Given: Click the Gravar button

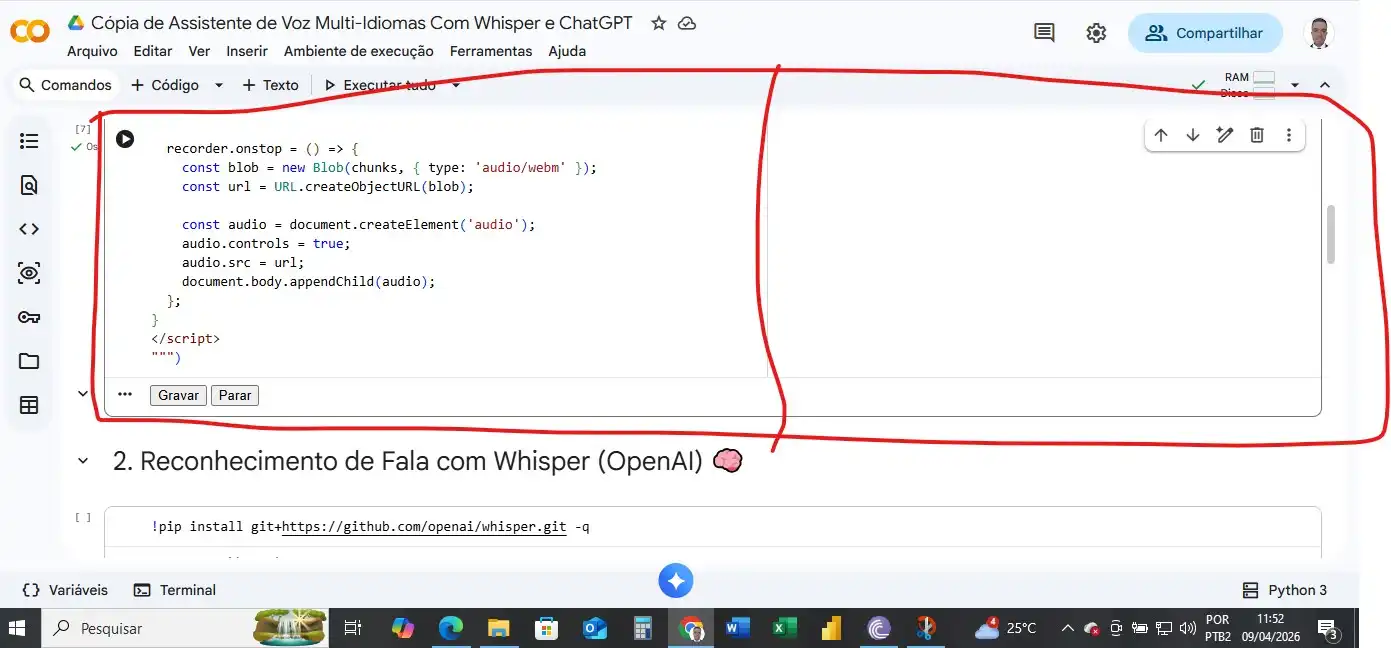Looking at the screenshot, I should [x=178, y=395].
